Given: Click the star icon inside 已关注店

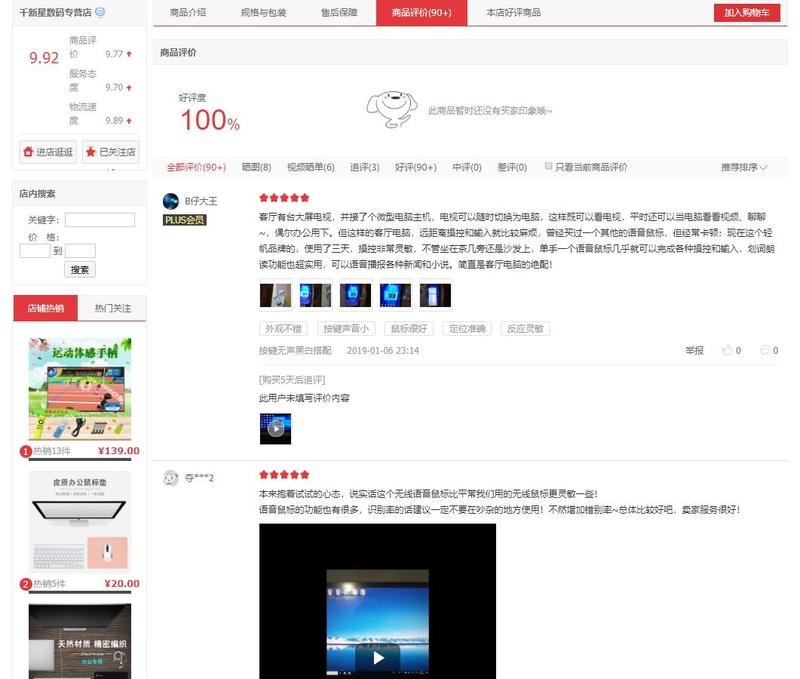Looking at the screenshot, I should 91,150.
